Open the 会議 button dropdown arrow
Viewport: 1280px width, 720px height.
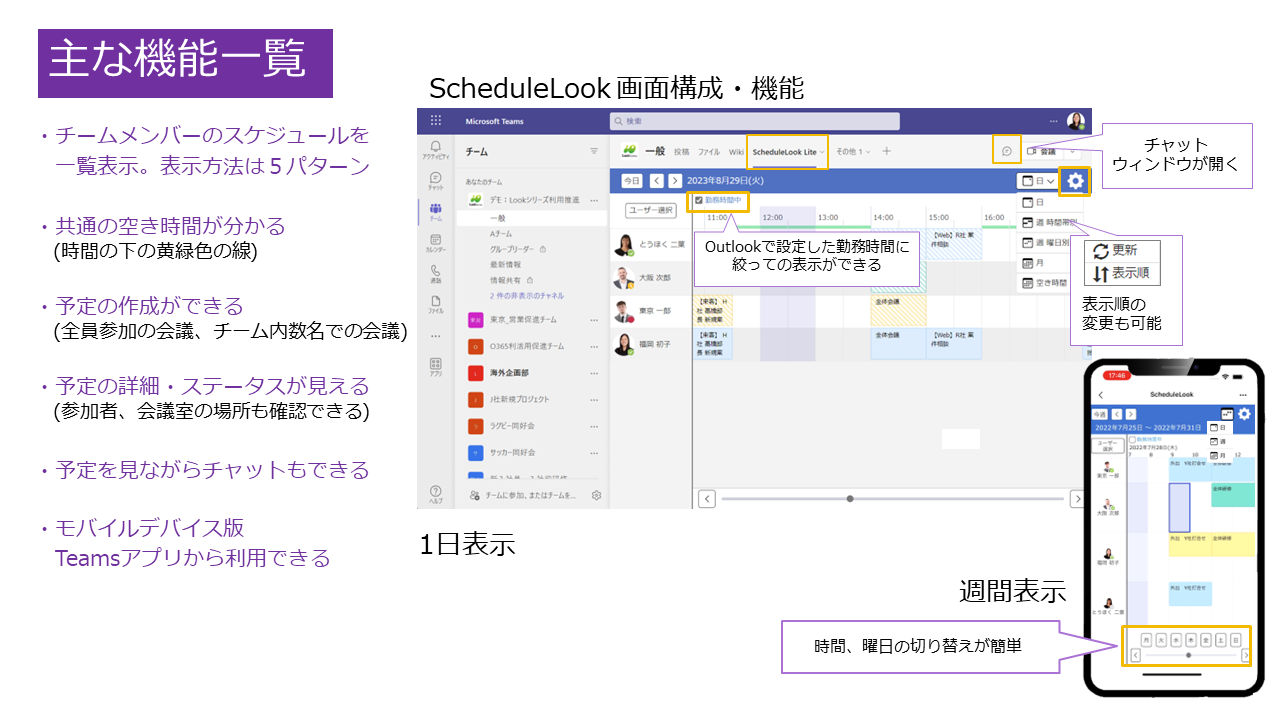tap(1071, 152)
